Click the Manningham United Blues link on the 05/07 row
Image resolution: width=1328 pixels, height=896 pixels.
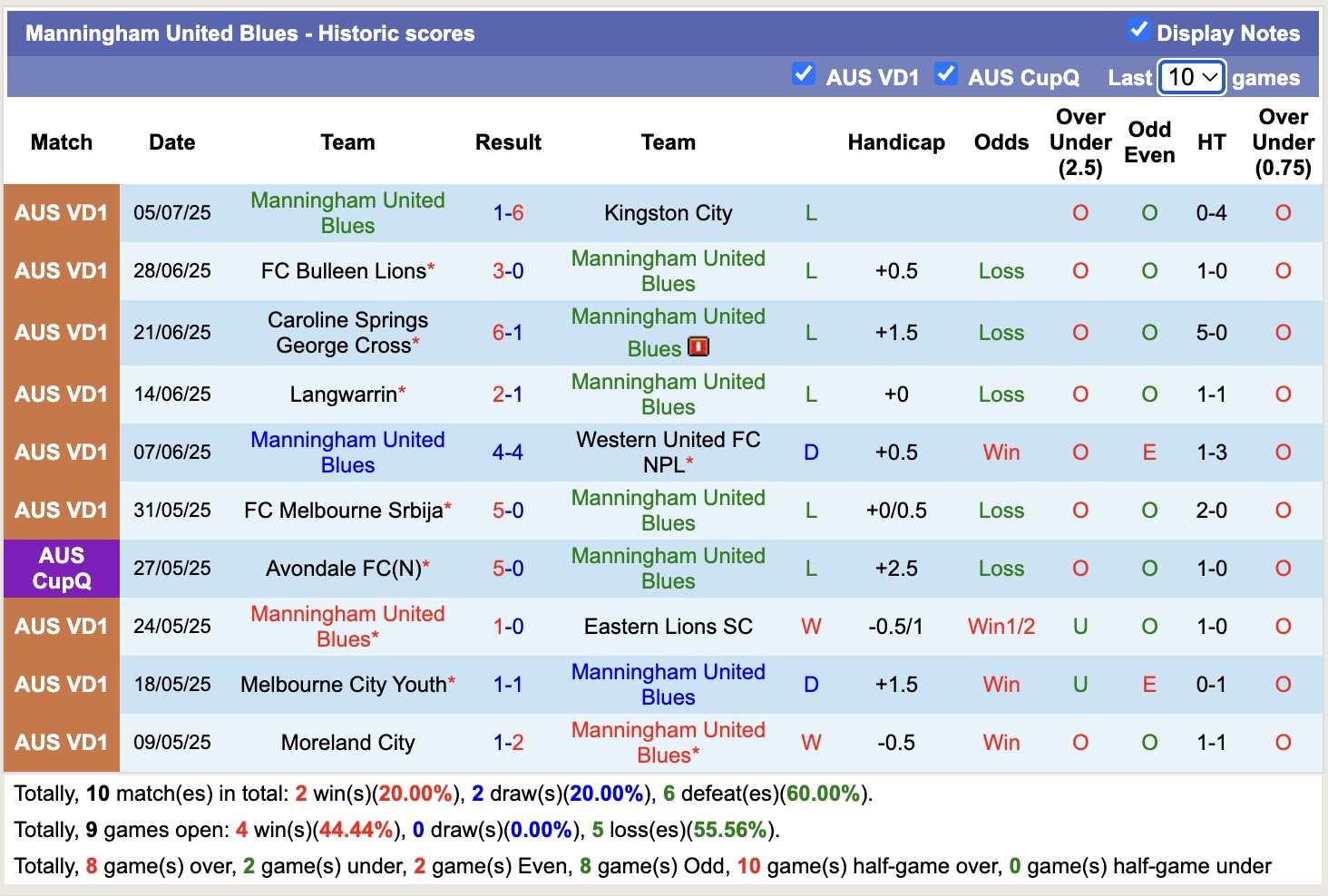click(347, 213)
